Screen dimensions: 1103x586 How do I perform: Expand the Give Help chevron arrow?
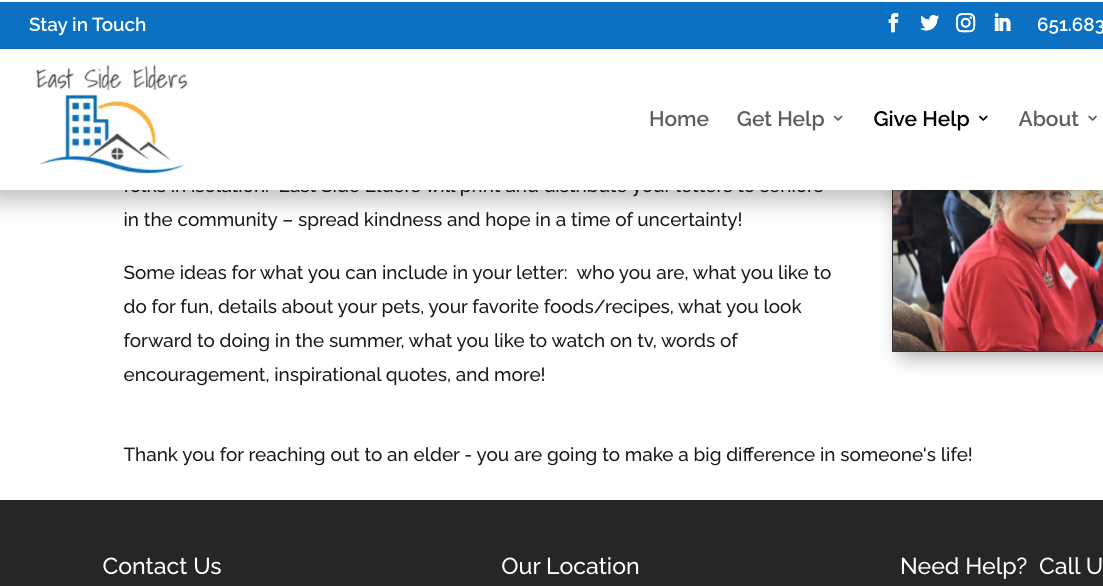pos(983,118)
